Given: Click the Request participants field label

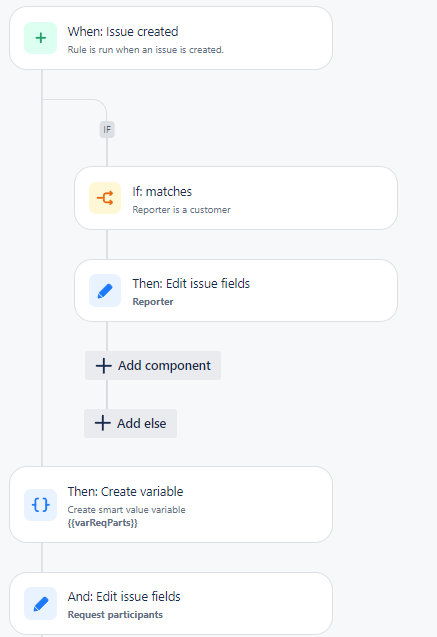Looking at the screenshot, I should (x=115, y=615).
